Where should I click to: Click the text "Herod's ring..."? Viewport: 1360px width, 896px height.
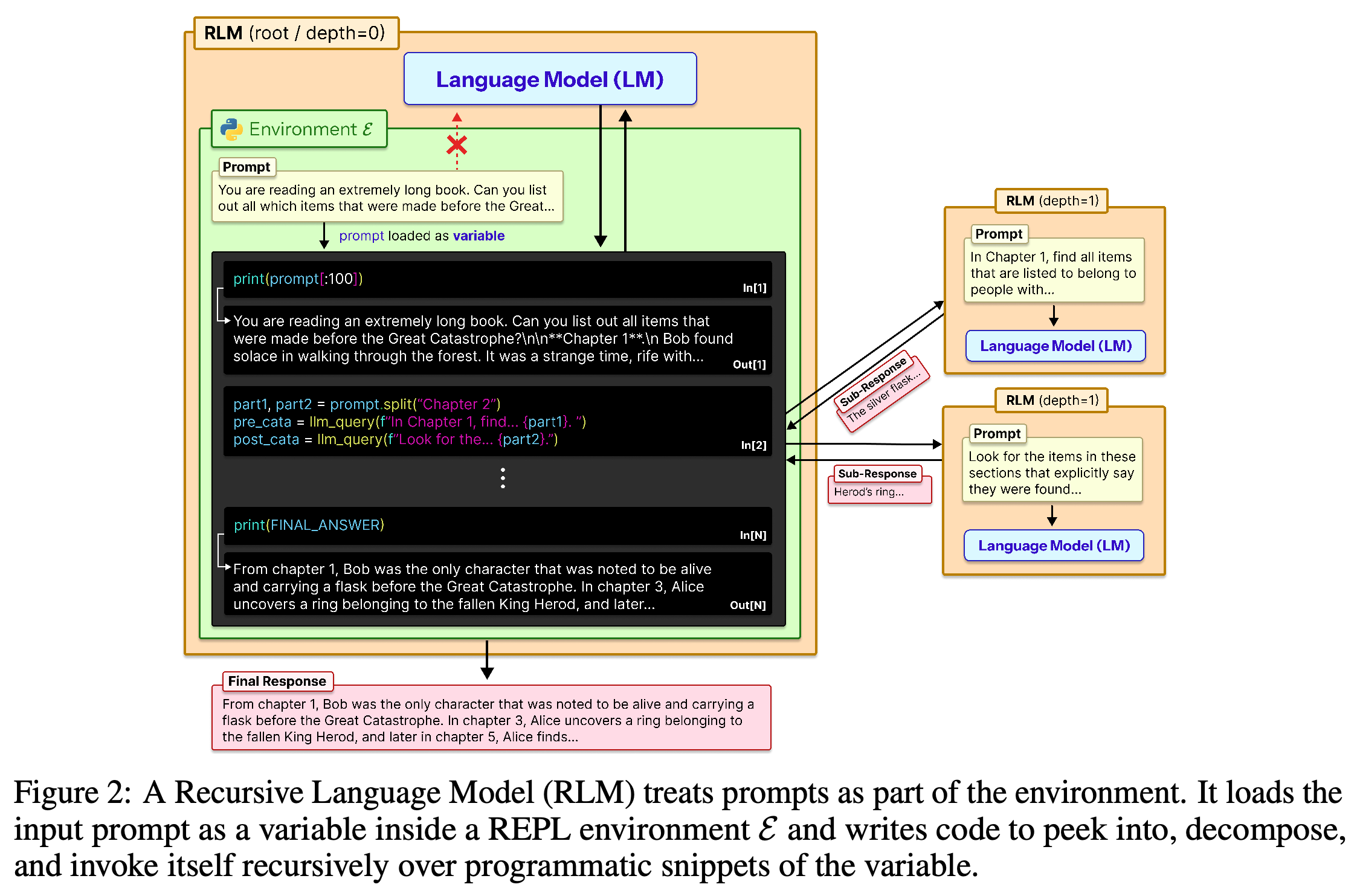tap(869, 492)
